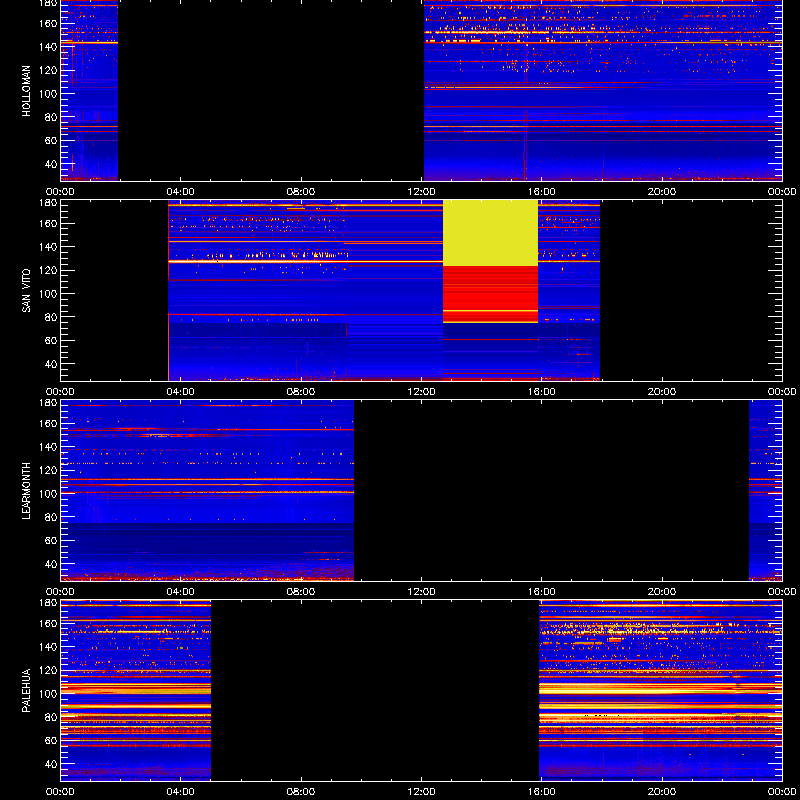Screen dimensions: 800x800
Task: Select the 04:00 time label under Holloman plot
Action: click(x=181, y=192)
